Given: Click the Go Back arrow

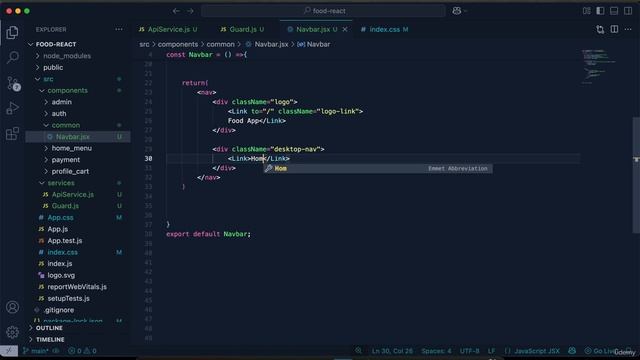Looking at the screenshot, I should (x=176, y=11).
